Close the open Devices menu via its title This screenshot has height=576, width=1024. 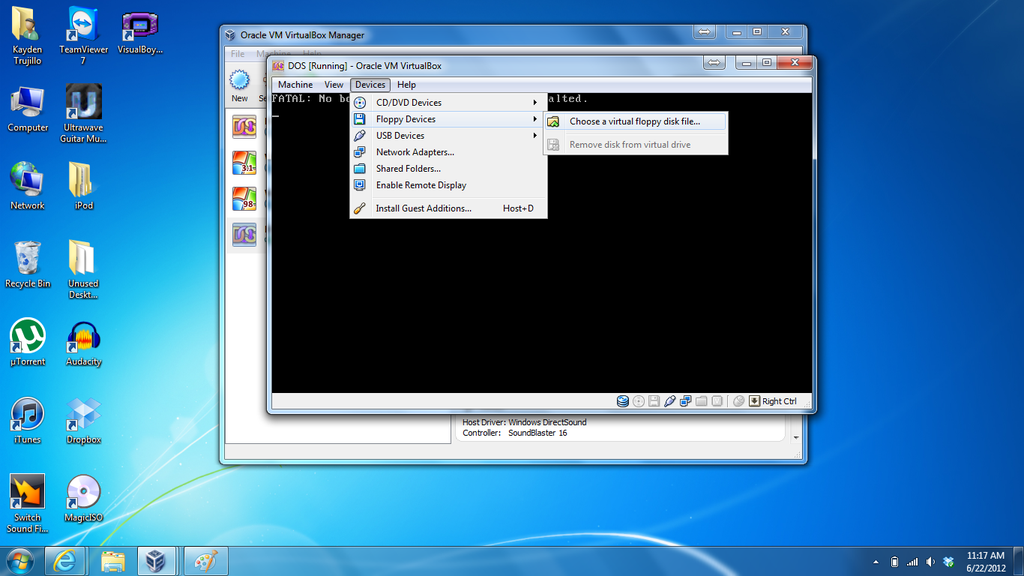370,85
